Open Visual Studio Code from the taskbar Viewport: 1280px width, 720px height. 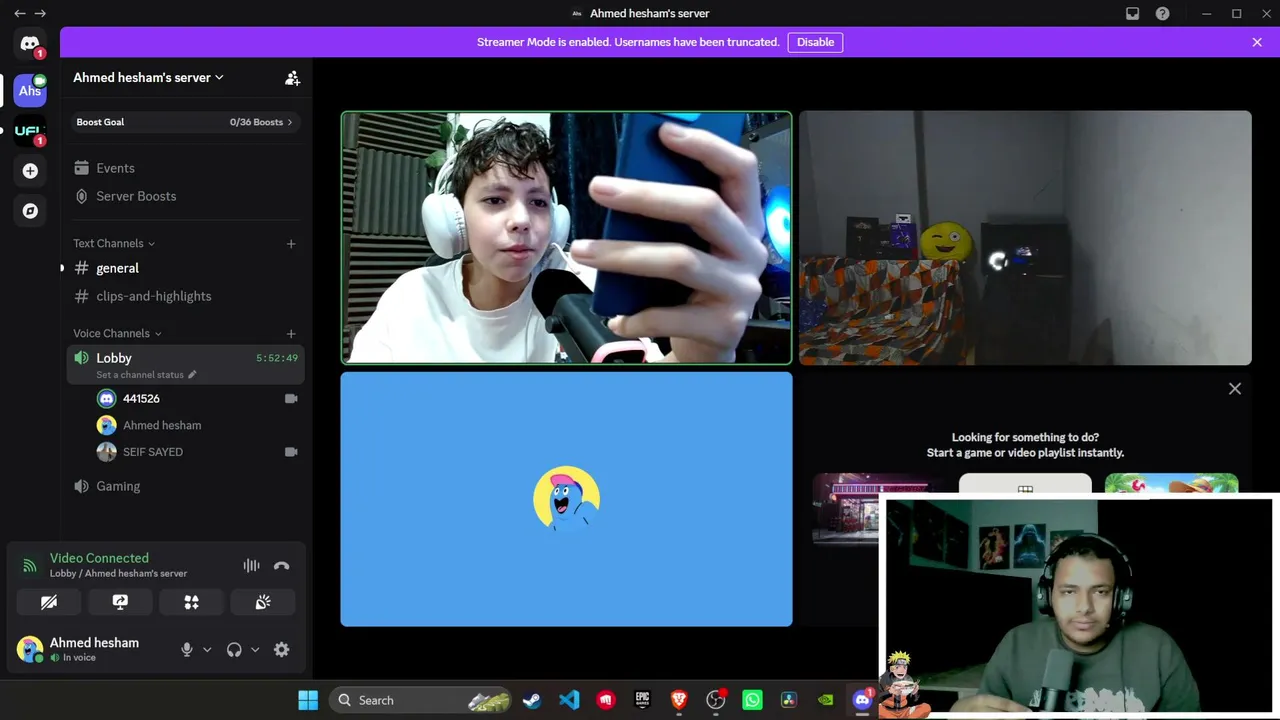coord(569,700)
